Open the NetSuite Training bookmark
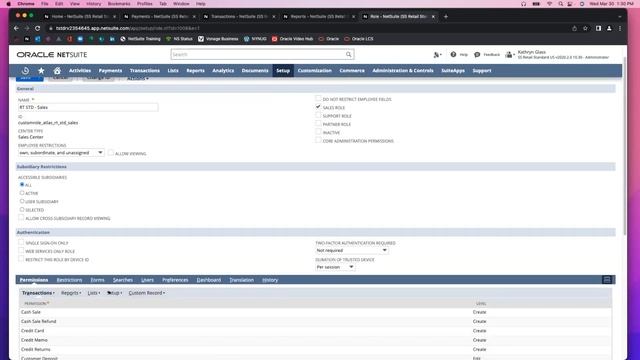 pyautogui.click(x=140, y=39)
